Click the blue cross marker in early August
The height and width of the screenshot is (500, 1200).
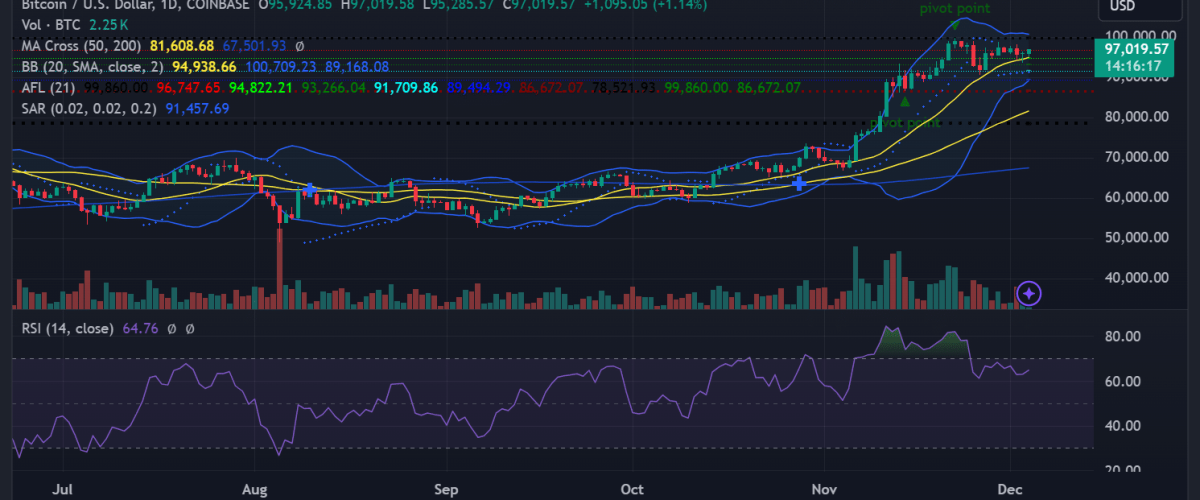tap(310, 189)
